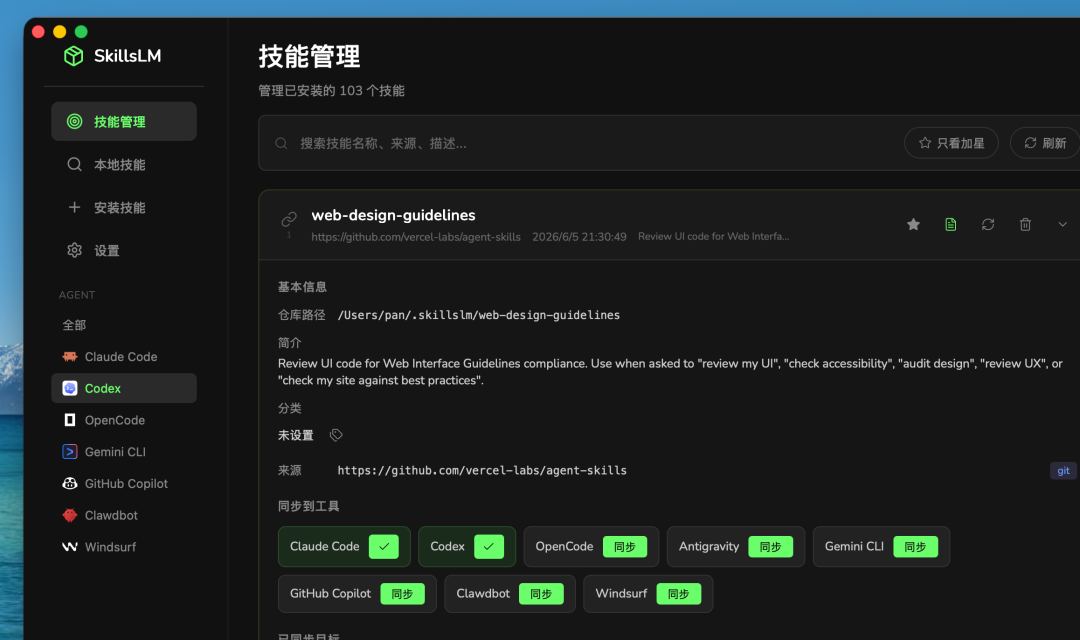Click the 未设置 category text

tap(295, 435)
